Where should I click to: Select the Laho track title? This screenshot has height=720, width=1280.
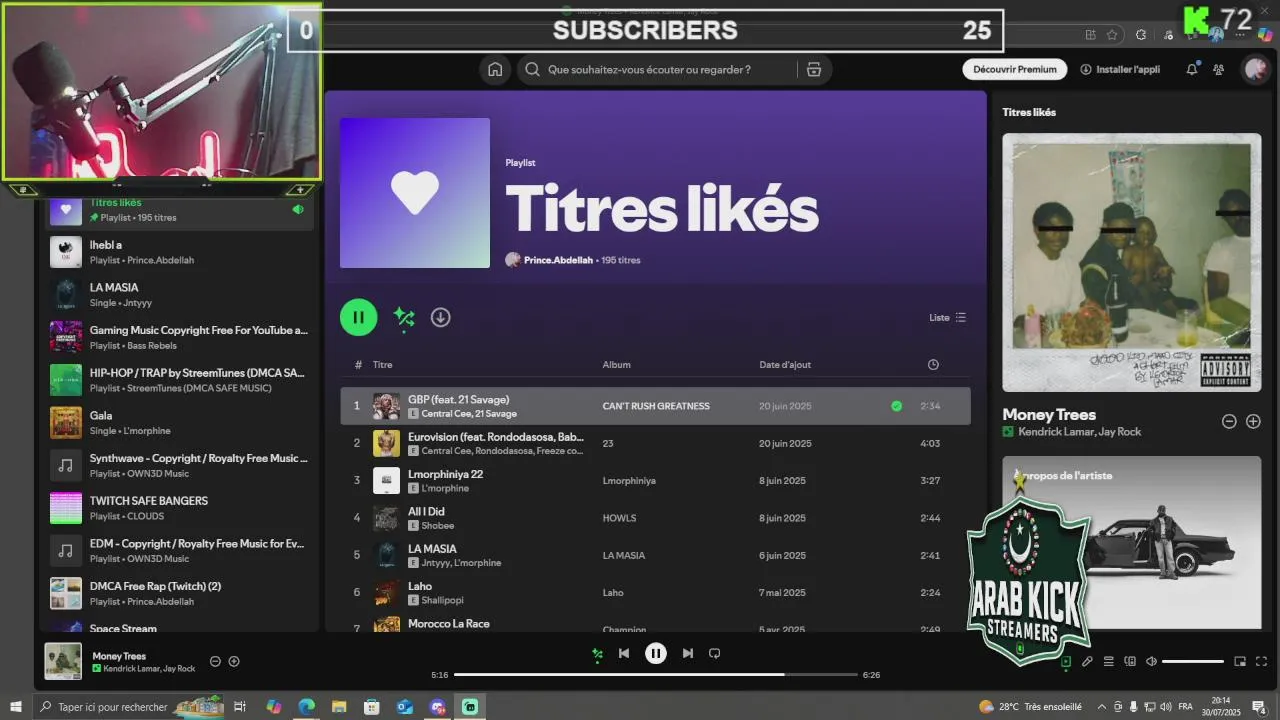tap(420, 586)
